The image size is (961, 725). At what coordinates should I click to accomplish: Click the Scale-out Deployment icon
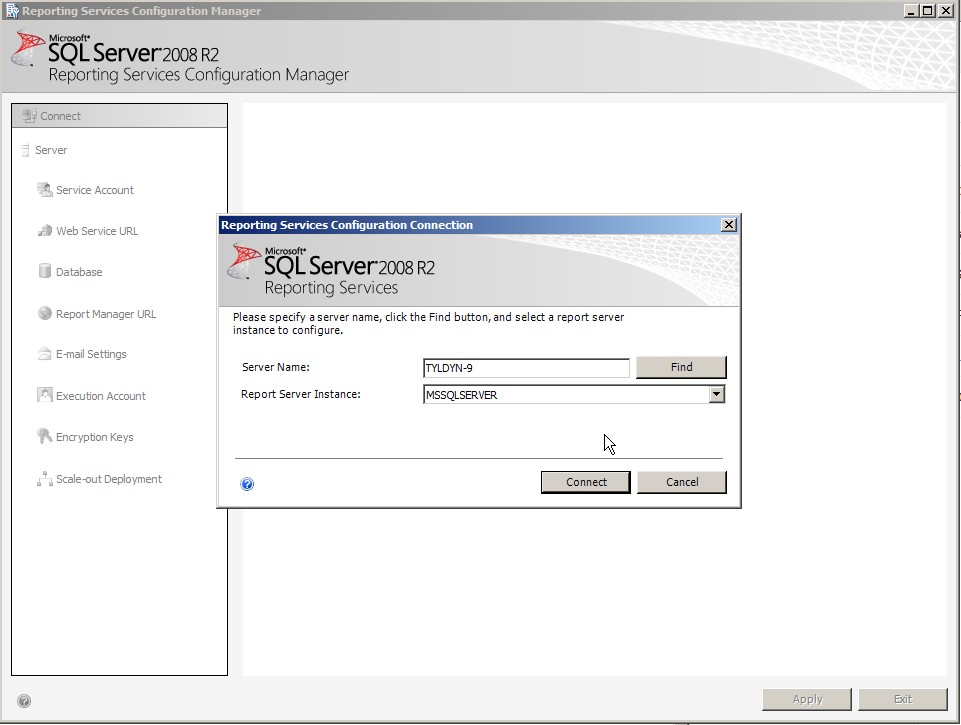point(44,479)
